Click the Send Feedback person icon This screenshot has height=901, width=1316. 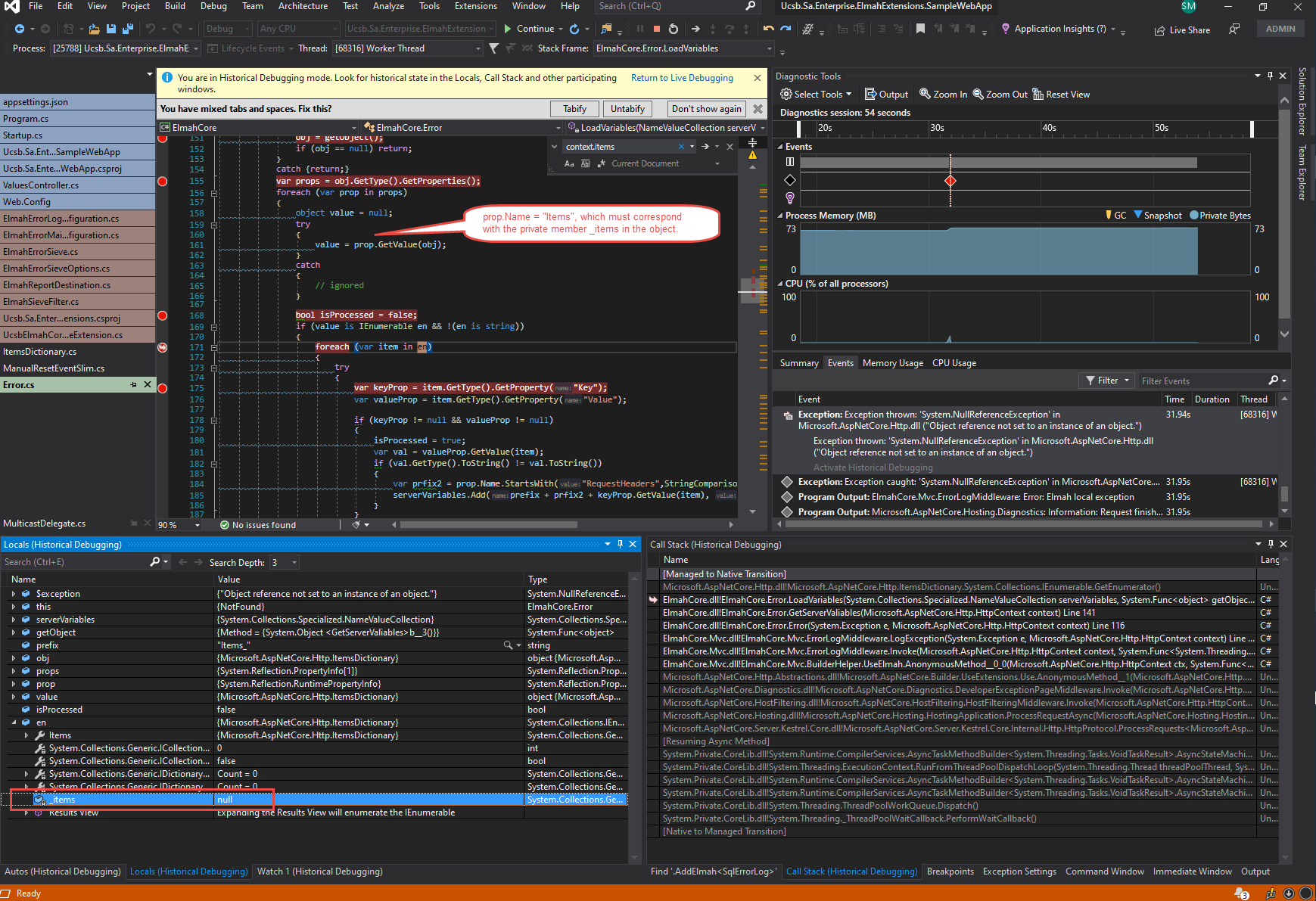tap(1234, 29)
